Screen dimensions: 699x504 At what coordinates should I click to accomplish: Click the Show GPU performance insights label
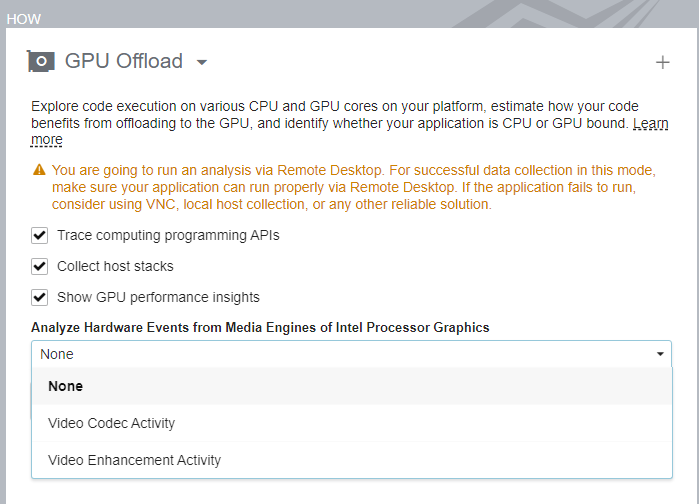158,297
